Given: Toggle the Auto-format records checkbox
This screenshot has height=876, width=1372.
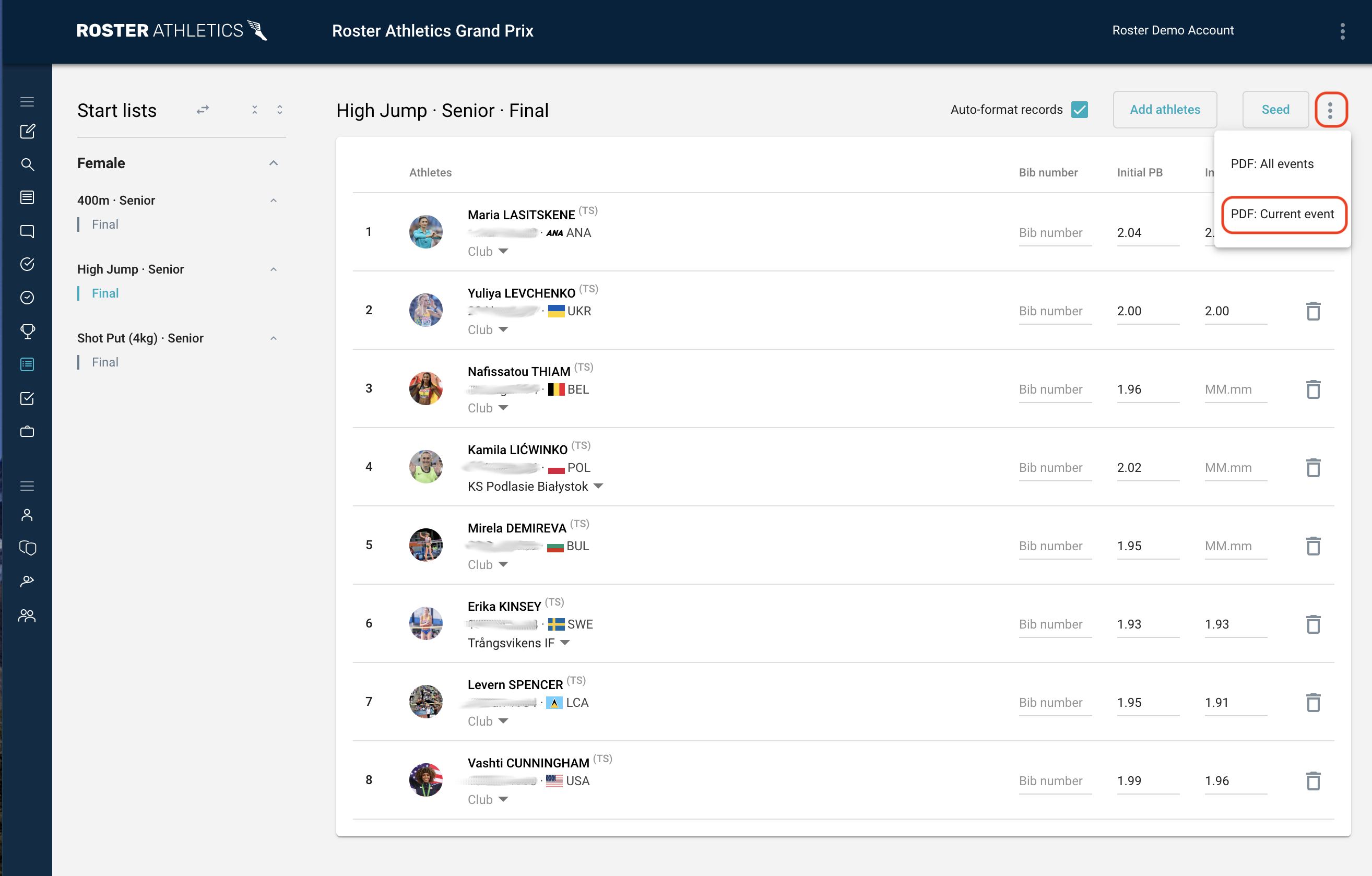Looking at the screenshot, I should tap(1079, 109).
